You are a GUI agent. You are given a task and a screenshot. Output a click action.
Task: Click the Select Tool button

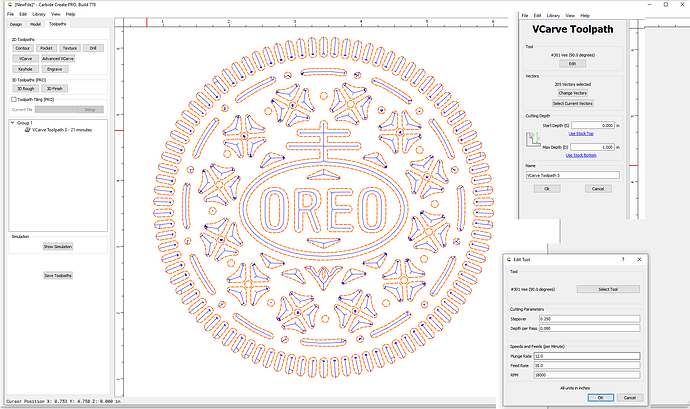click(608, 289)
